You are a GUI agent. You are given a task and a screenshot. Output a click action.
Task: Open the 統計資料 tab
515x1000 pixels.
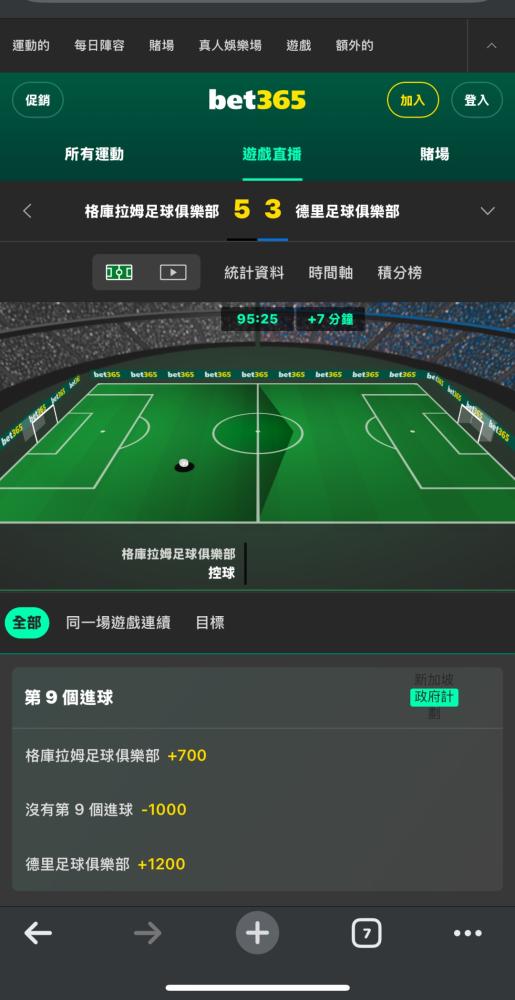click(x=254, y=273)
